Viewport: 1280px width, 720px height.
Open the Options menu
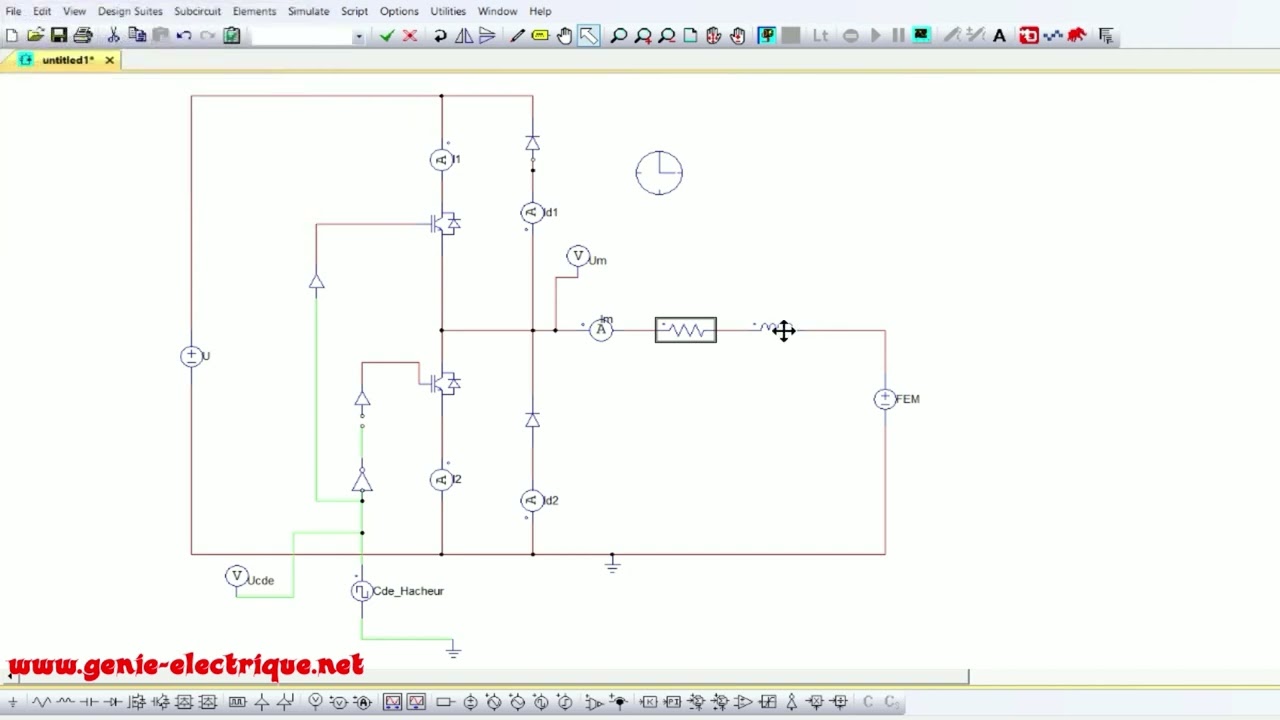pyautogui.click(x=399, y=11)
